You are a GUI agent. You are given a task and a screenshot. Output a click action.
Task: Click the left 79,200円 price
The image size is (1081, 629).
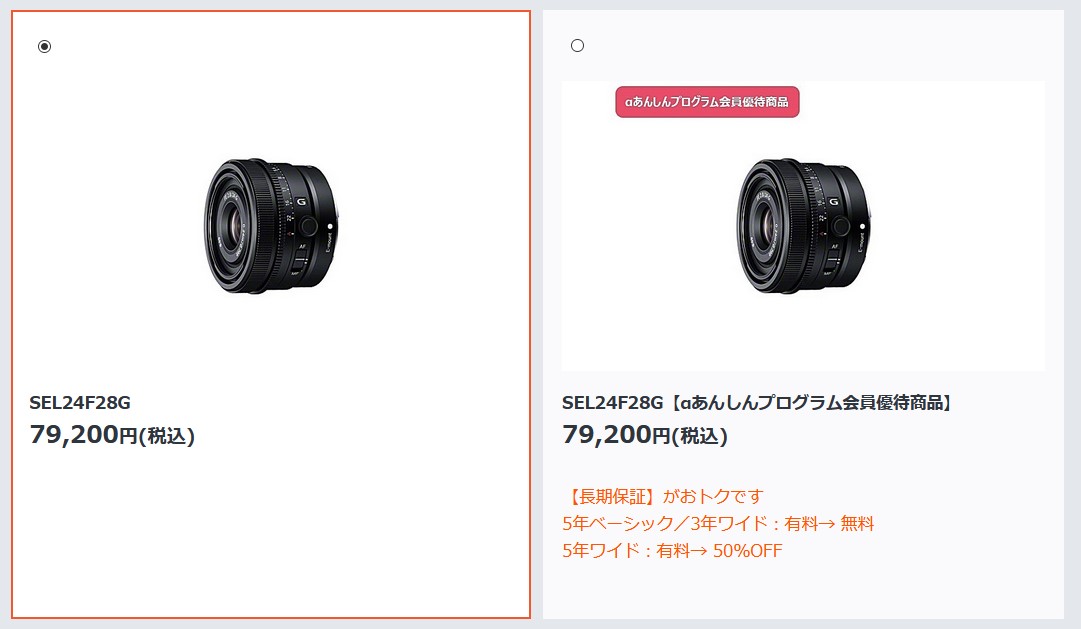pos(112,435)
